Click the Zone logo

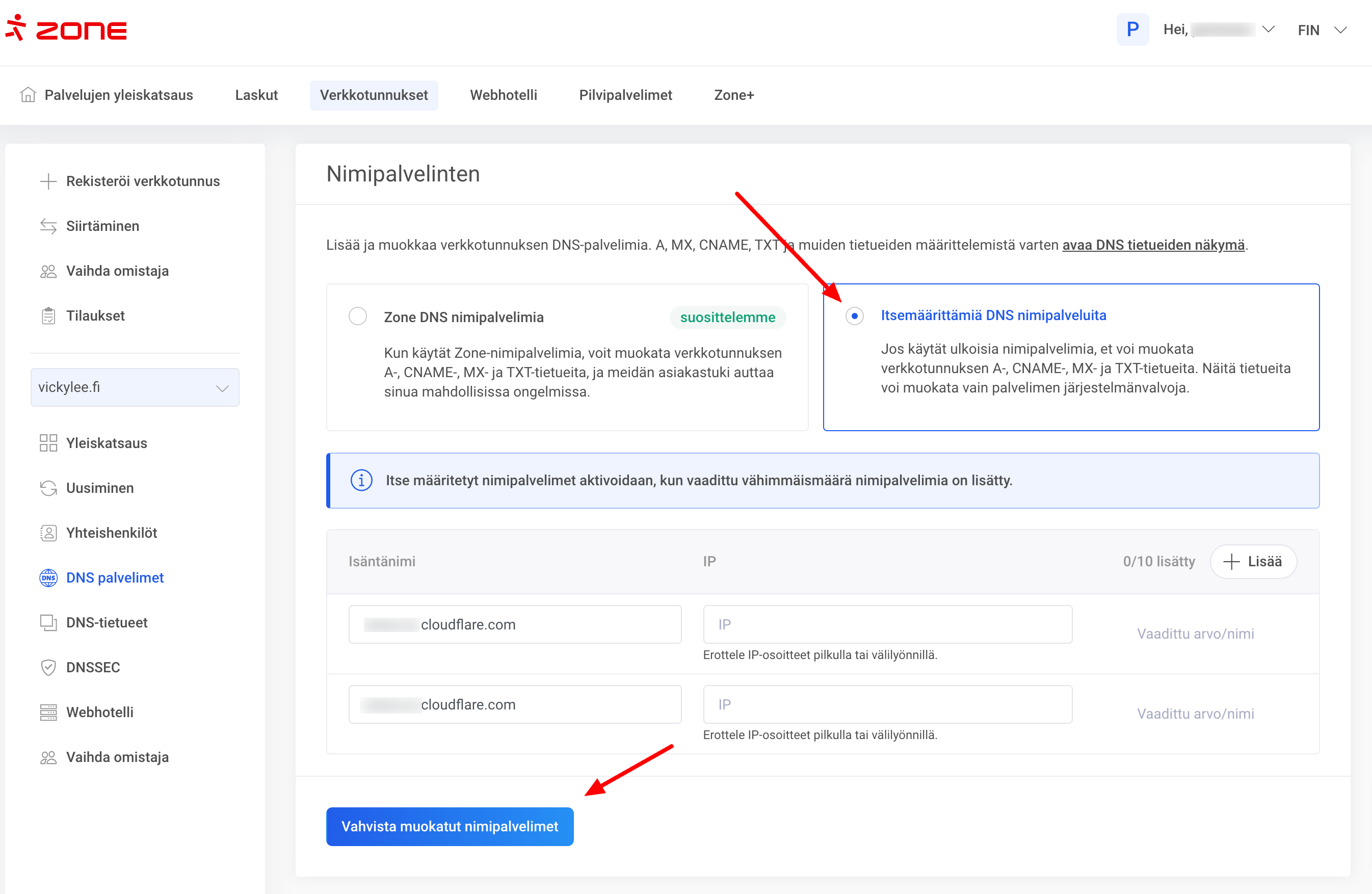66,29
